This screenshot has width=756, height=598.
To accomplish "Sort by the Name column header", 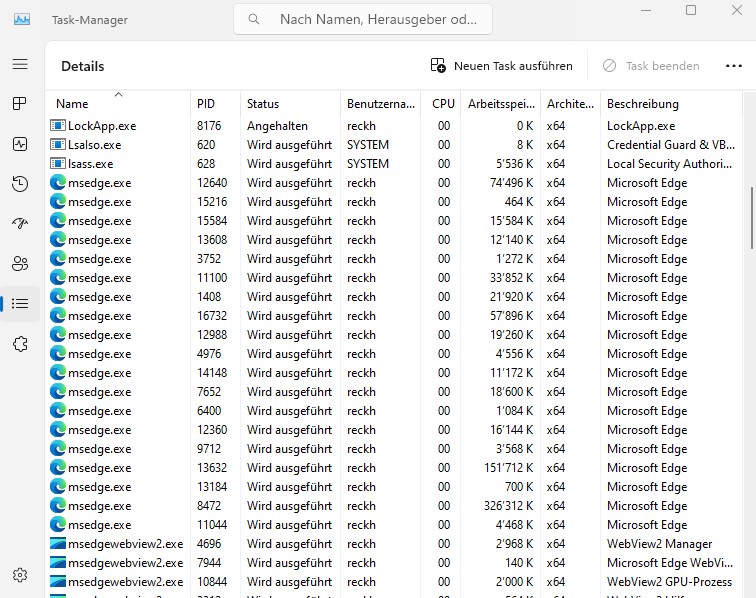I will pos(118,104).
